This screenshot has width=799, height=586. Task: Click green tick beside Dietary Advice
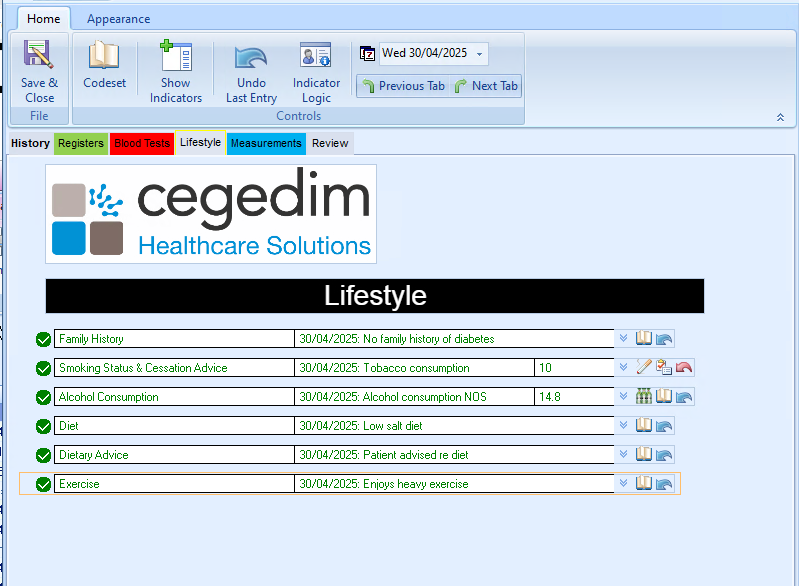(x=43, y=456)
